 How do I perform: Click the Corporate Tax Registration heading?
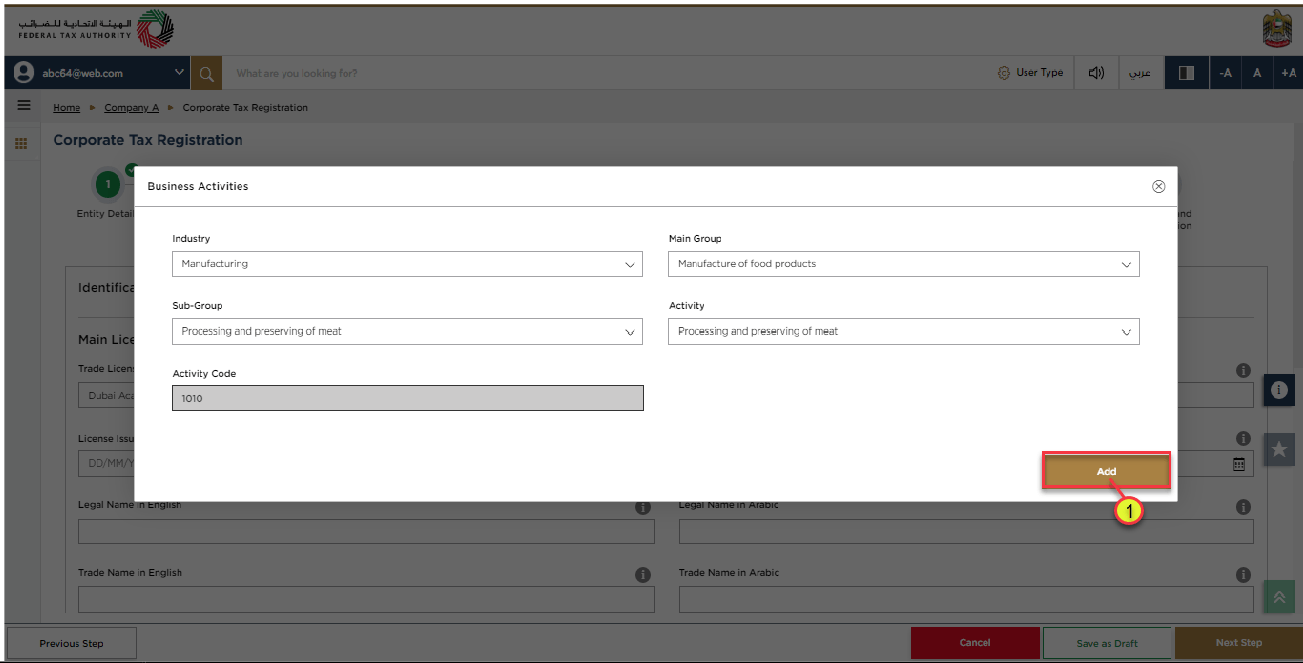coord(148,140)
